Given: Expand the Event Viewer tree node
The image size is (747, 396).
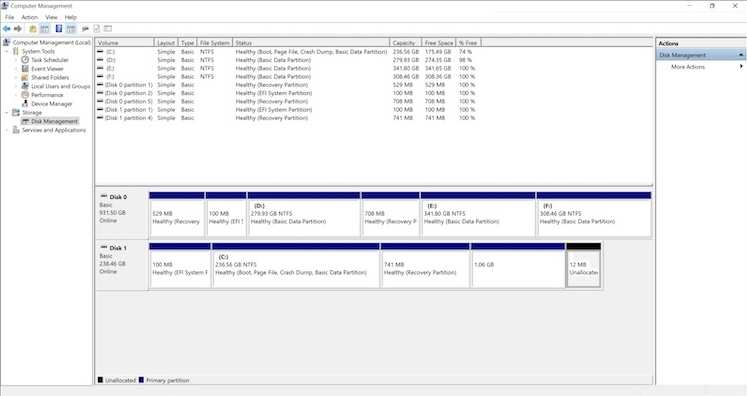Looking at the screenshot, I should [x=16, y=69].
